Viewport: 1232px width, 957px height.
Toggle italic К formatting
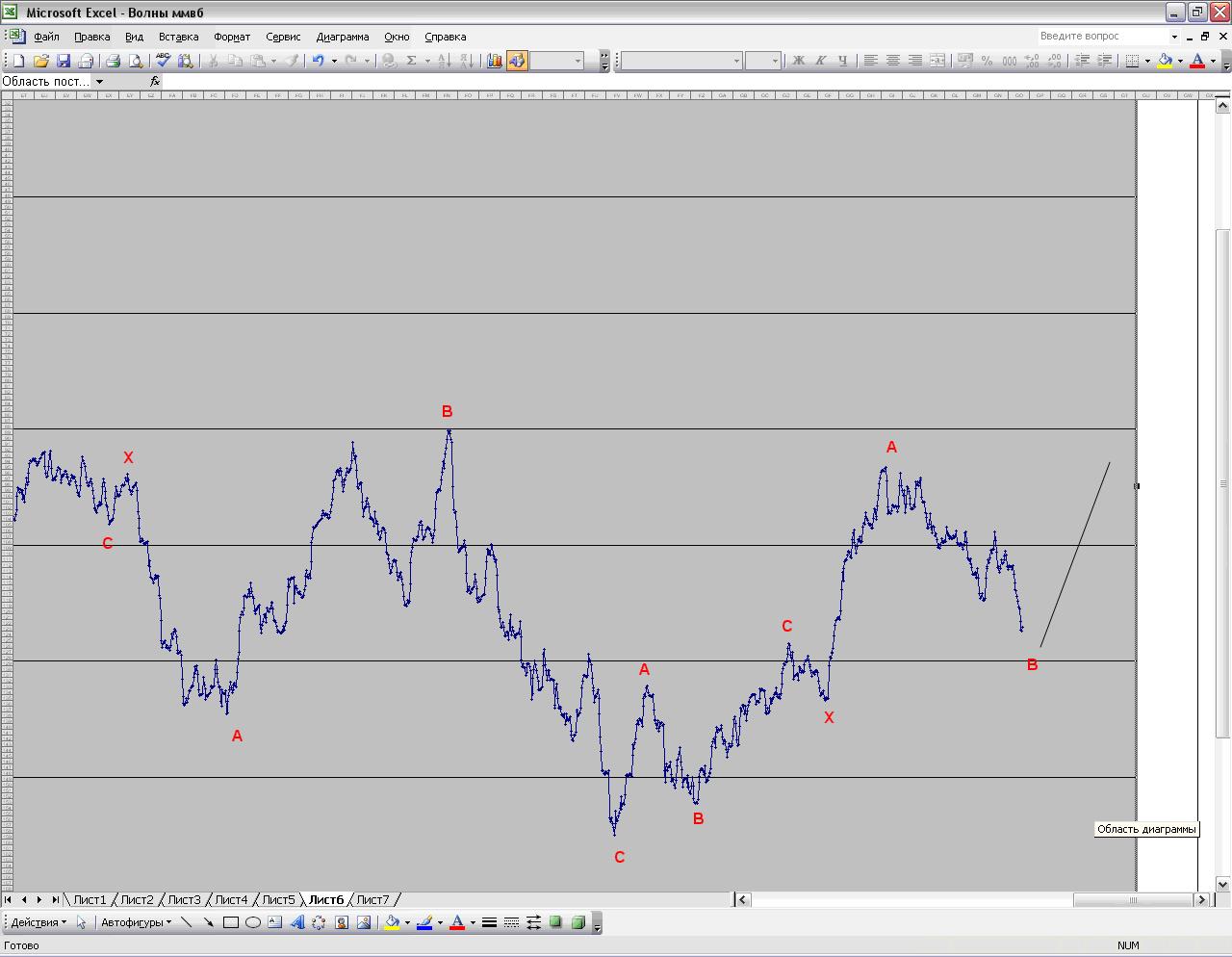tap(820, 61)
